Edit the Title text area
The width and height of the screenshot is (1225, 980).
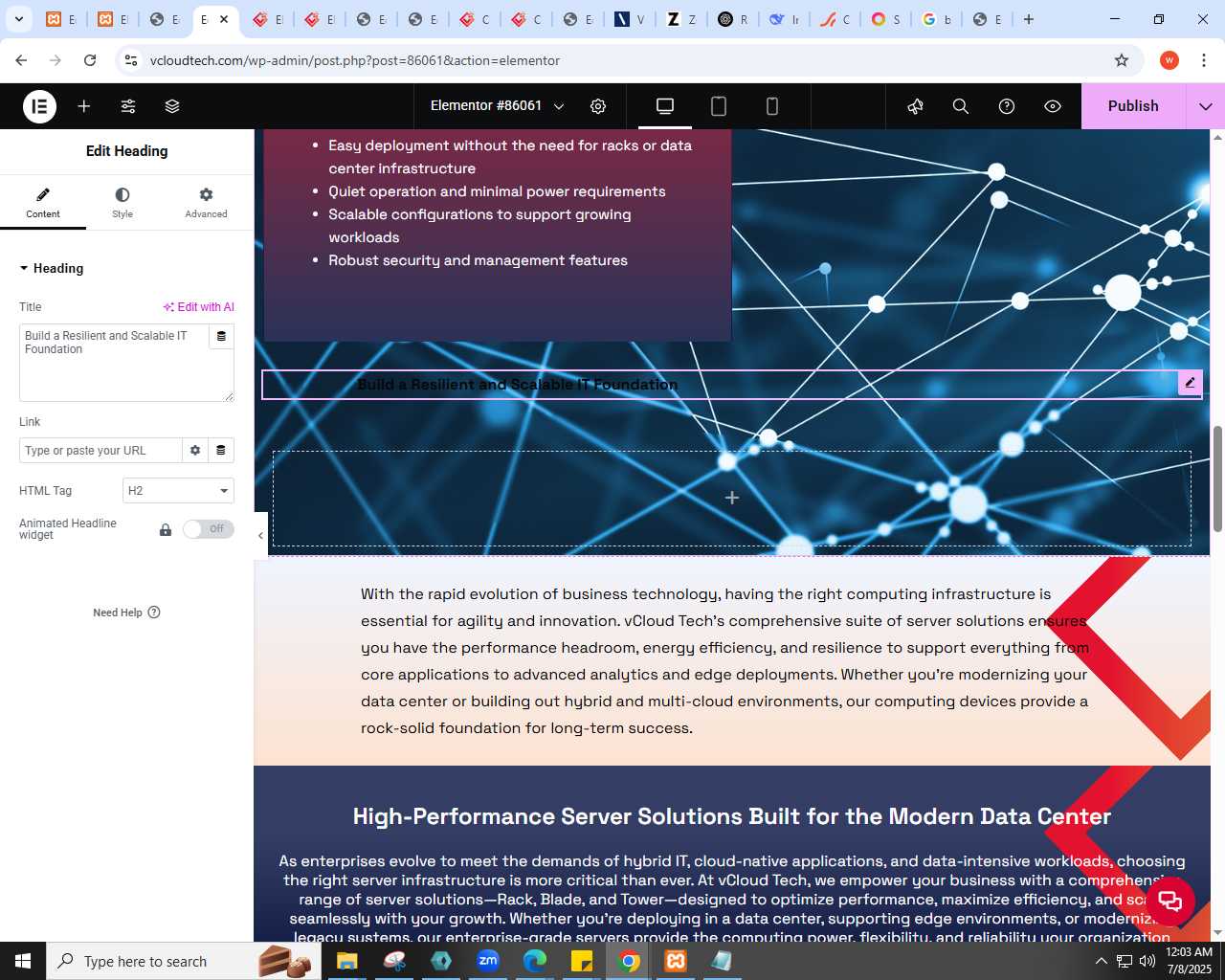point(115,363)
